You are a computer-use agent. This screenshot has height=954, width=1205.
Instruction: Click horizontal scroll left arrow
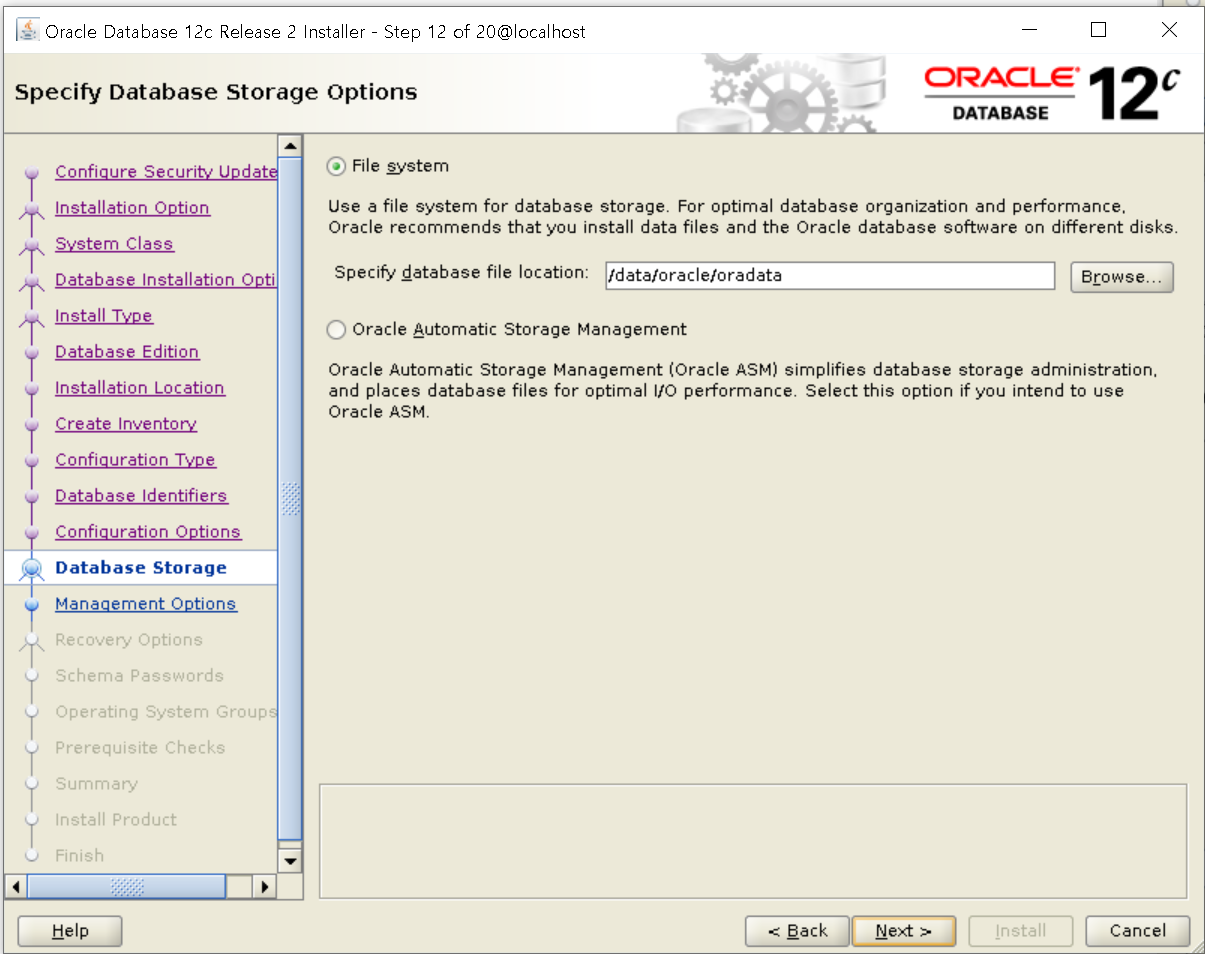click(x=16, y=886)
